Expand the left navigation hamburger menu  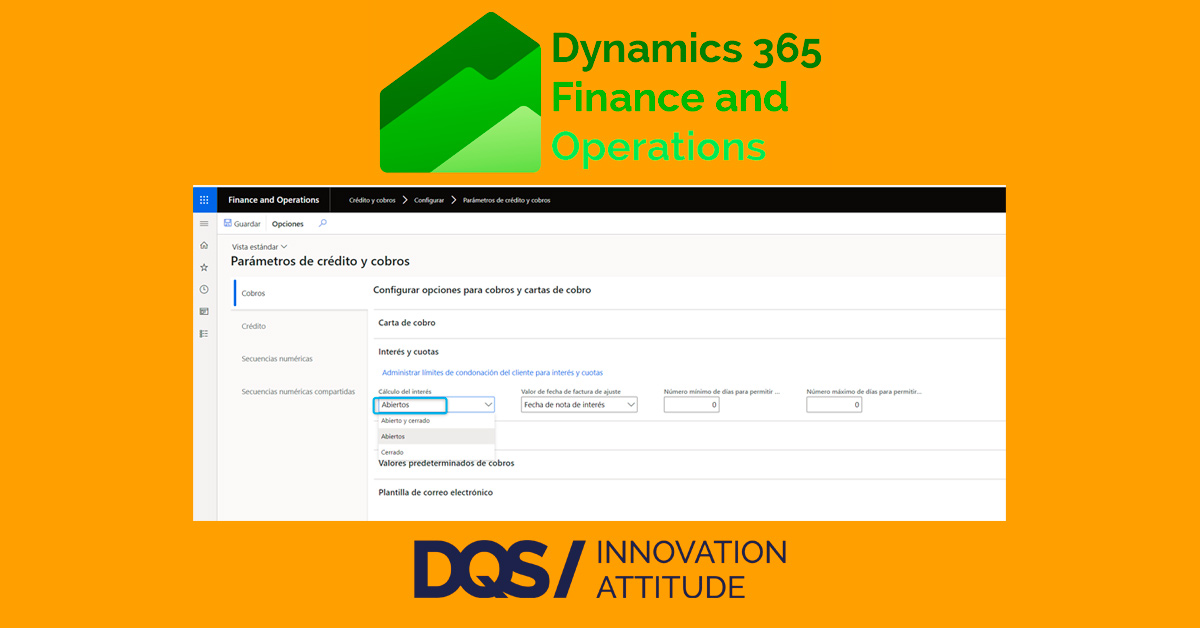[x=203, y=223]
